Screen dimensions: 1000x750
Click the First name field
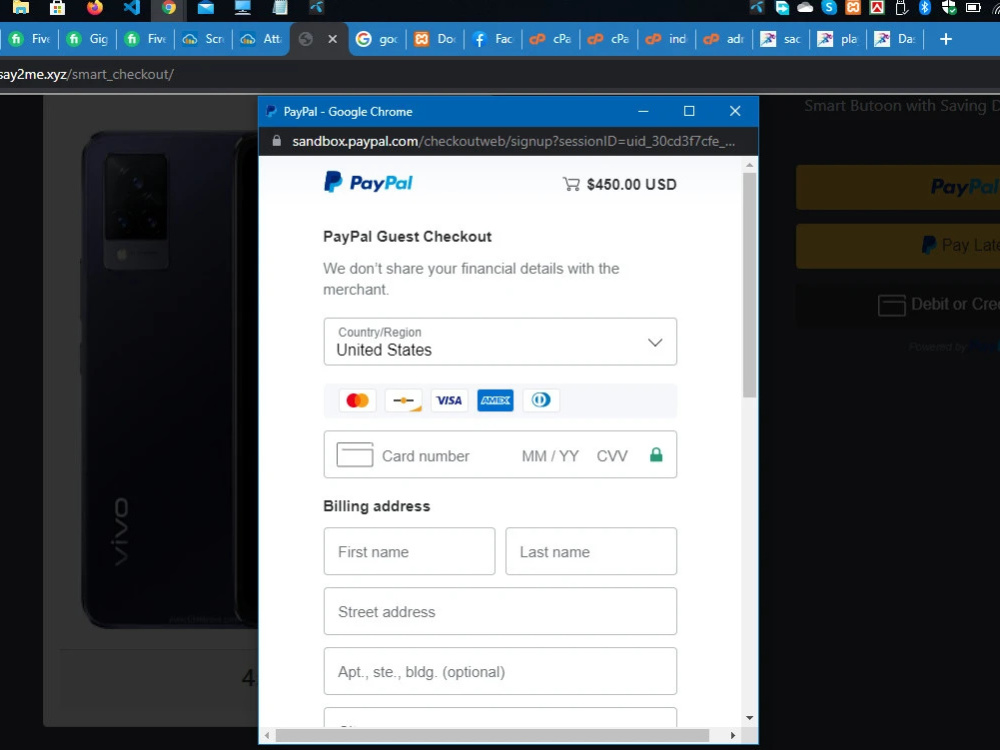[409, 551]
